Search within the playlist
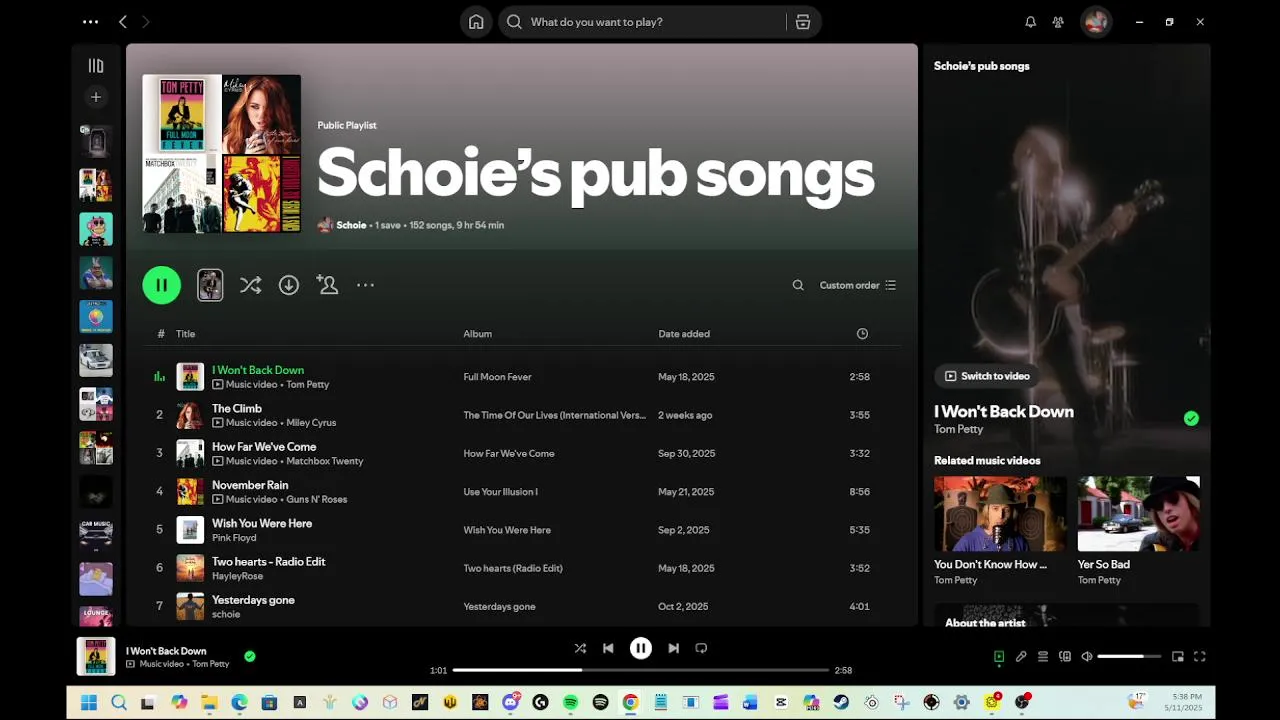This screenshot has width=1280, height=720. [x=798, y=285]
